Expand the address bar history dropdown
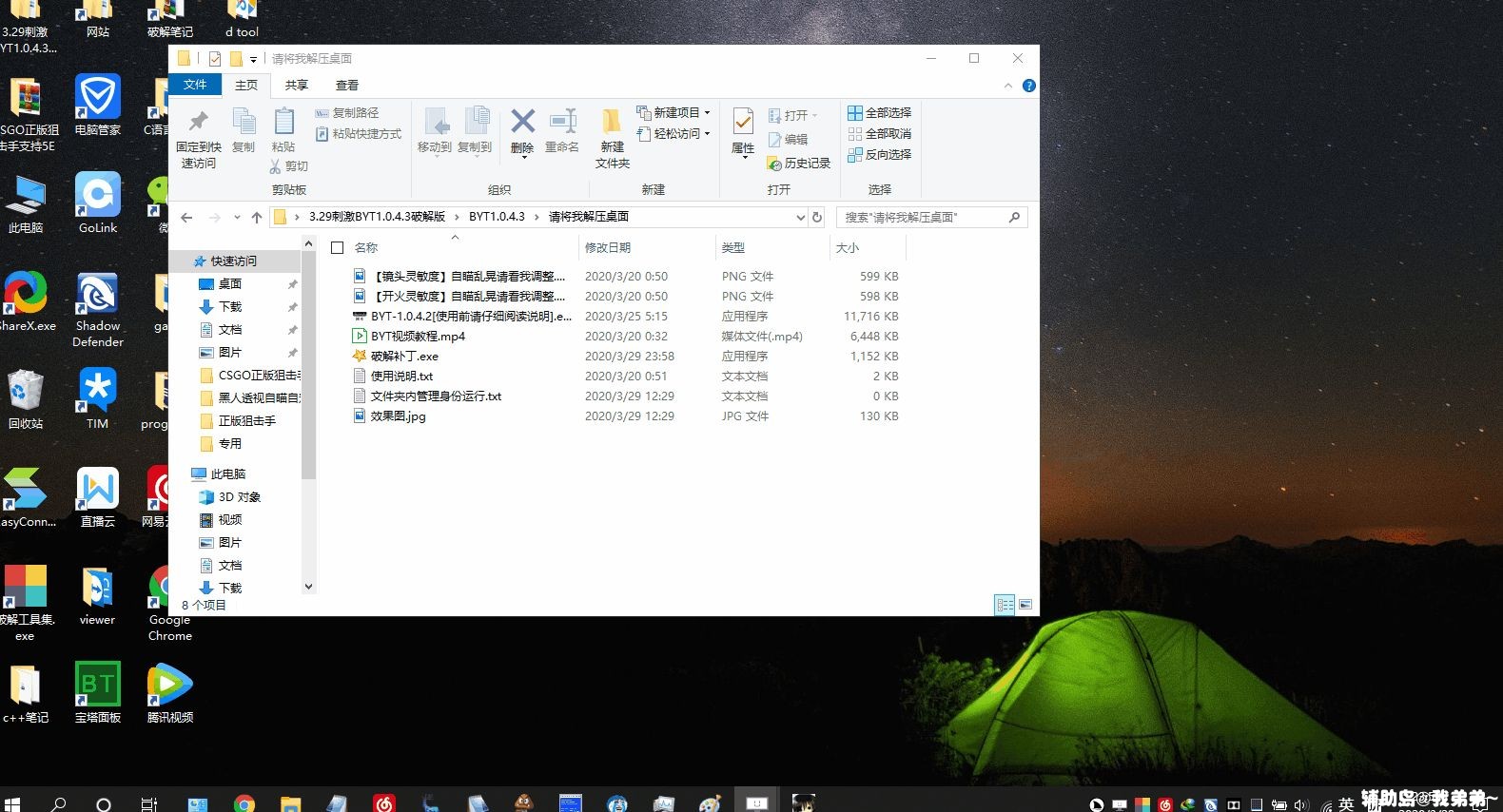This screenshot has height=812, width=1503. [x=800, y=217]
